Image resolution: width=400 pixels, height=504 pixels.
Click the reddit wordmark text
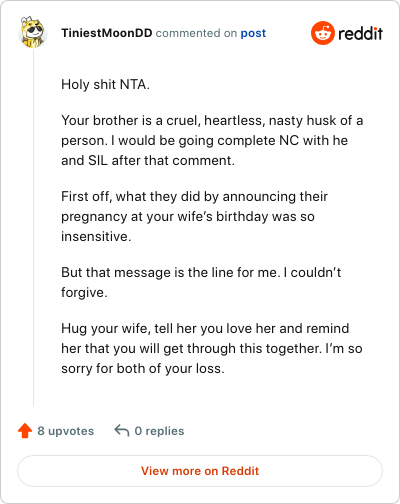(360, 33)
